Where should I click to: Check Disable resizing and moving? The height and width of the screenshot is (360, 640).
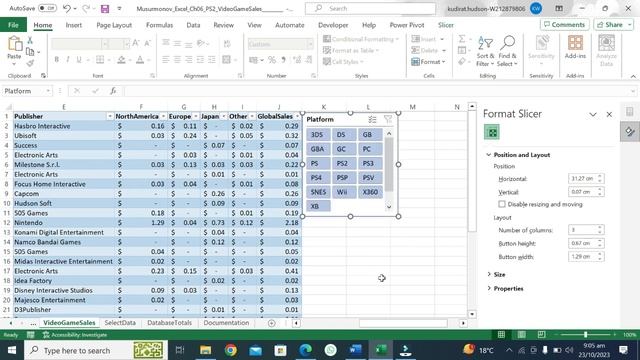502,204
